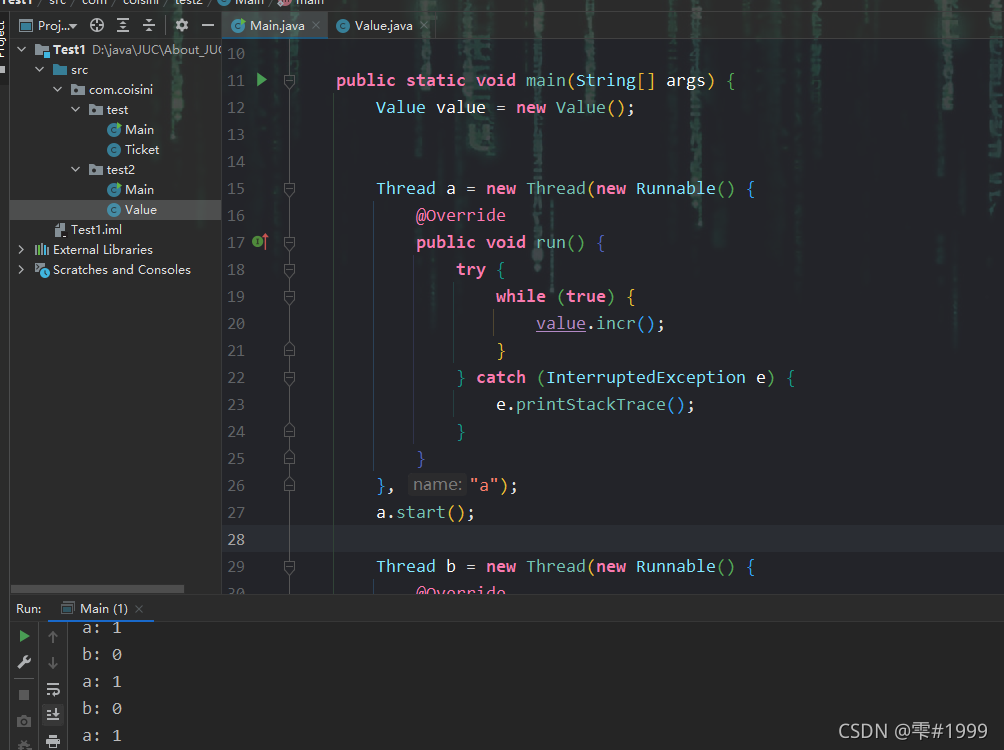Viewport: 1004px width, 750px height.
Task: Click the a.start() statement on line 27
Action: point(425,512)
